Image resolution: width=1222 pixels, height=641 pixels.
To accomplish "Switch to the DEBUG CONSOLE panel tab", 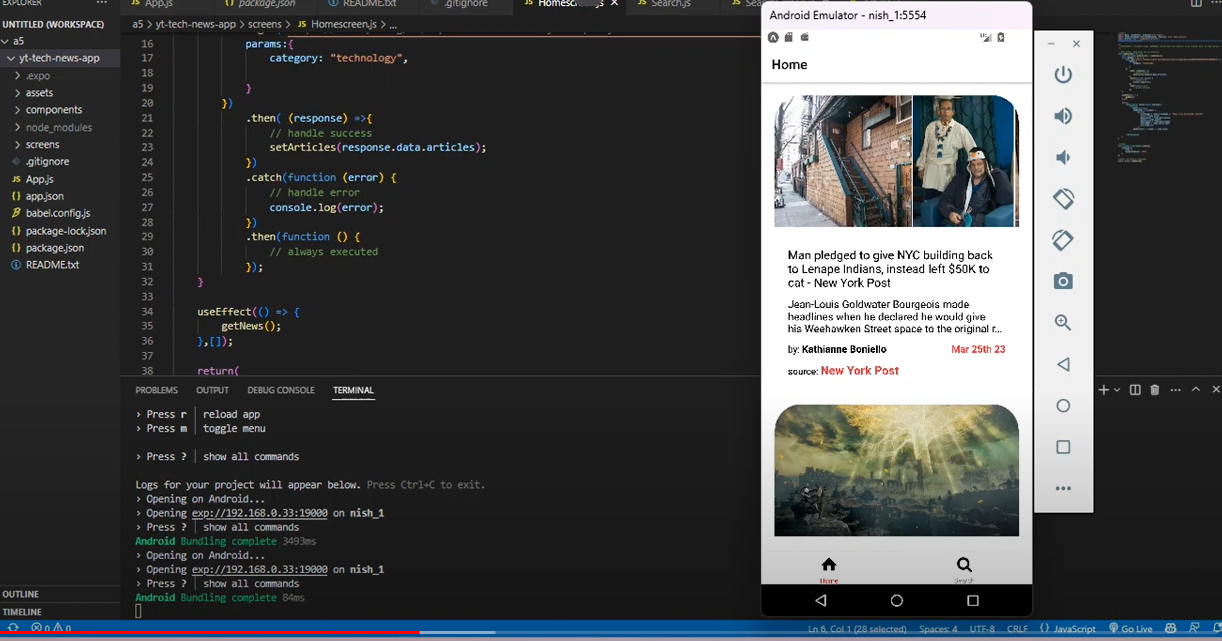I will click(281, 390).
